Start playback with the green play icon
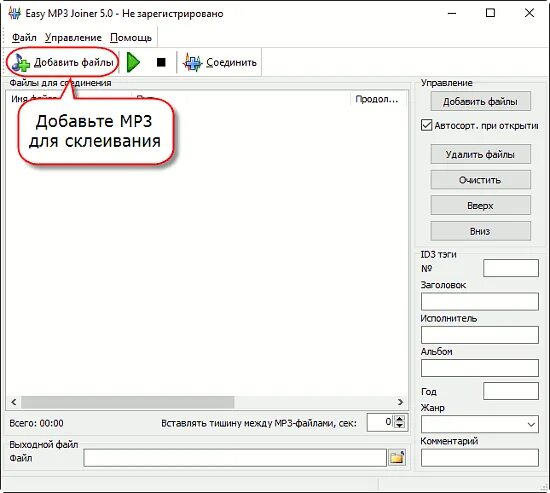Screen dimensions: 550x493 pyautogui.click(x=133, y=62)
